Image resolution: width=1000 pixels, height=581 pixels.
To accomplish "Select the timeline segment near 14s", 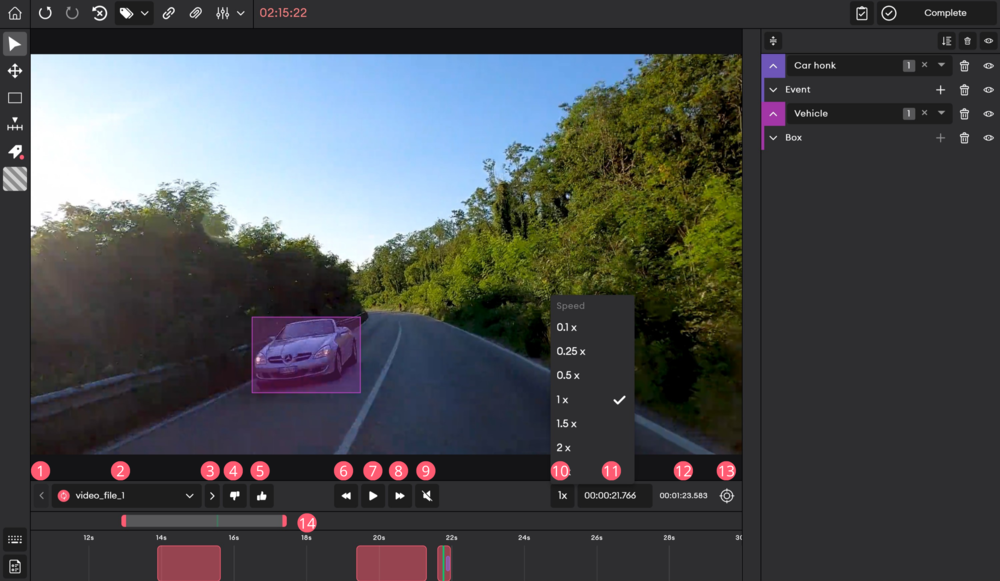I will (189, 563).
